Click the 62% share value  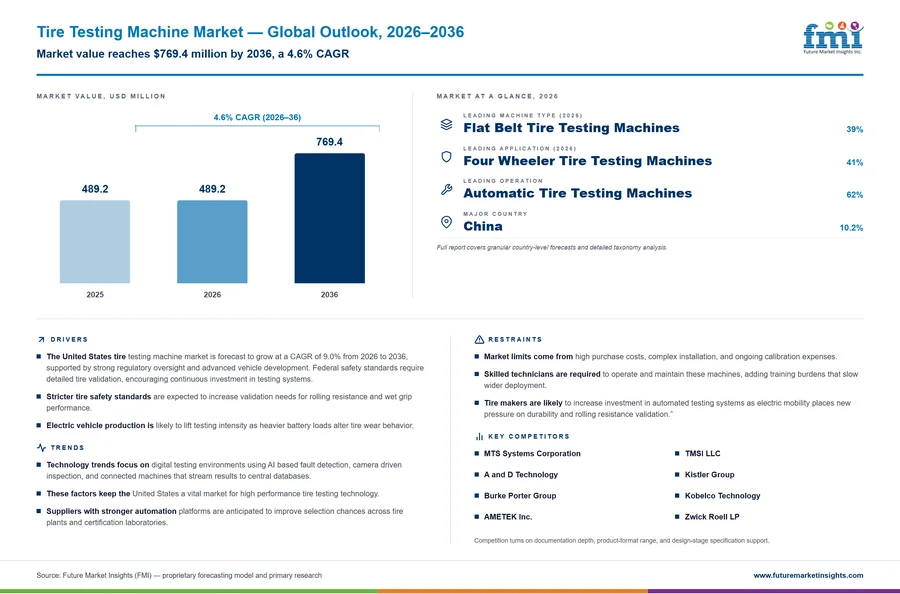tap(855, 195)
